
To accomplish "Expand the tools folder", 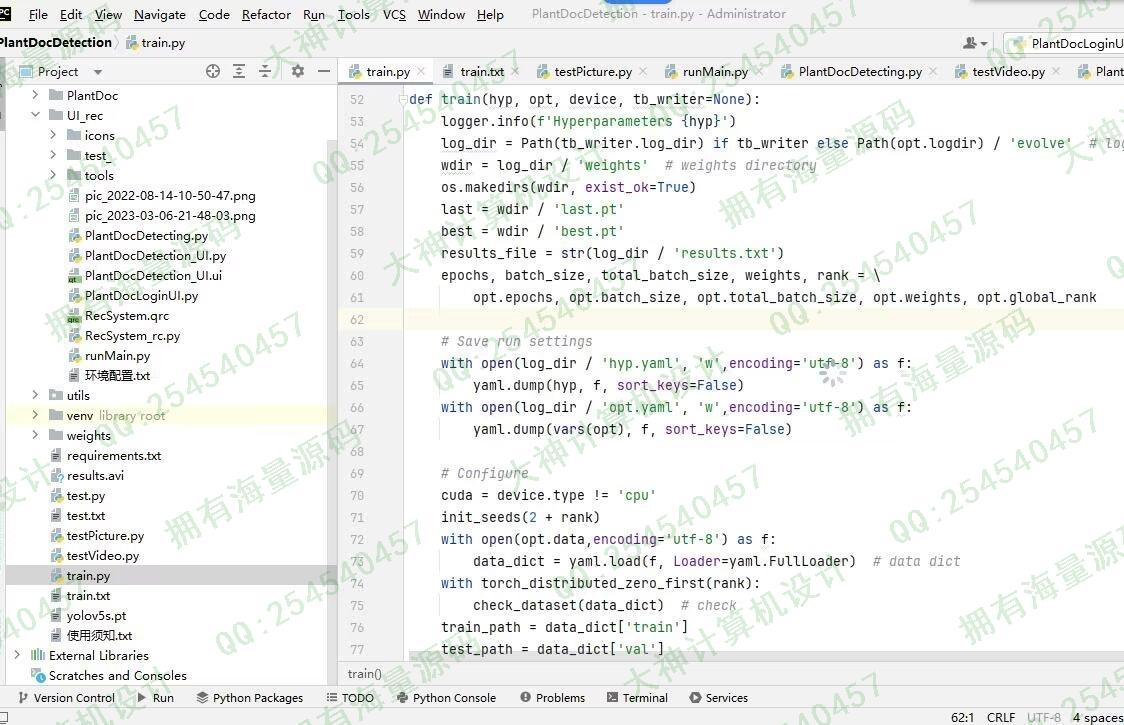I will click(x=53, y=175).
